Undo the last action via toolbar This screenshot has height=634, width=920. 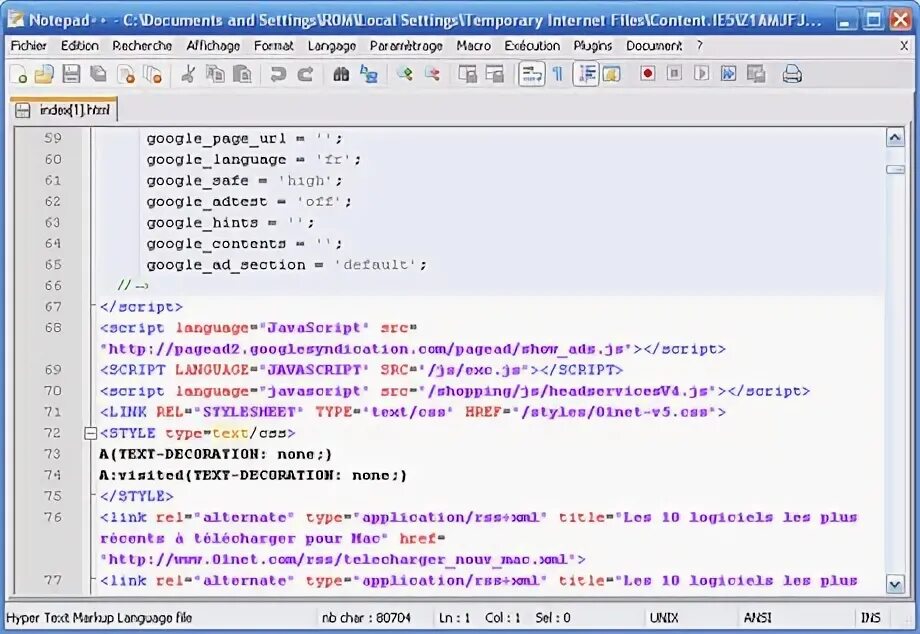pos(278,74)
